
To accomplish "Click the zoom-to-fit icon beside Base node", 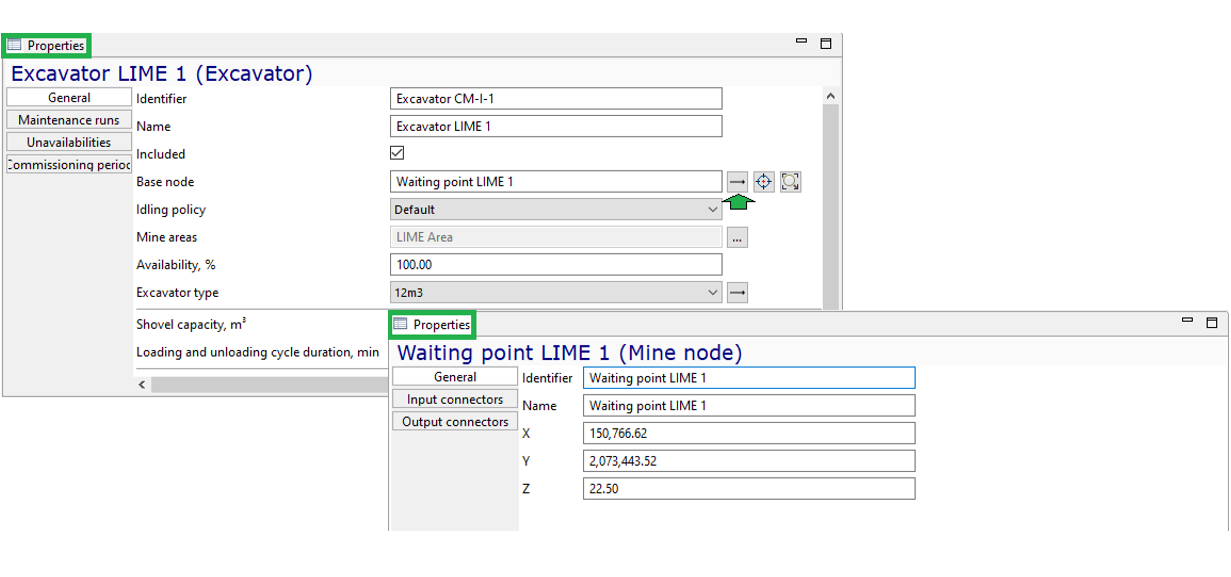I will pyautogui.click(x=790, y=181).
